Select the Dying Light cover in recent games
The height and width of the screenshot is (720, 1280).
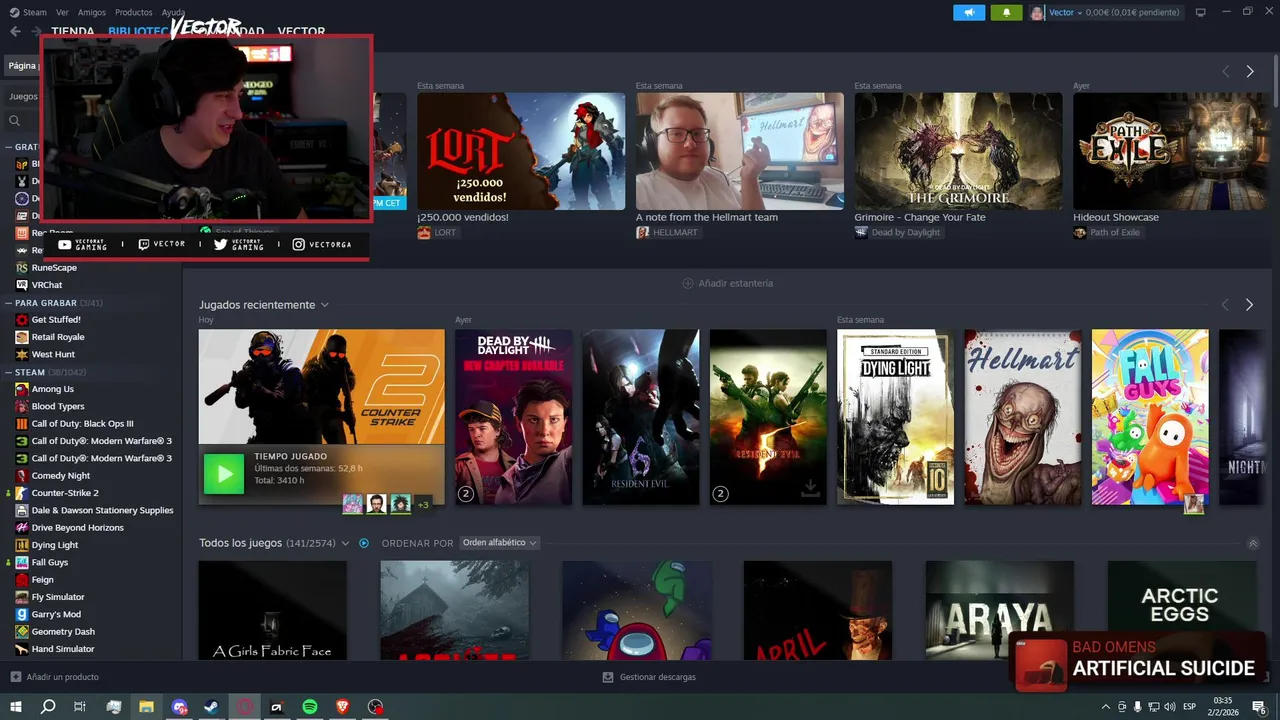[x=895, y=417]
